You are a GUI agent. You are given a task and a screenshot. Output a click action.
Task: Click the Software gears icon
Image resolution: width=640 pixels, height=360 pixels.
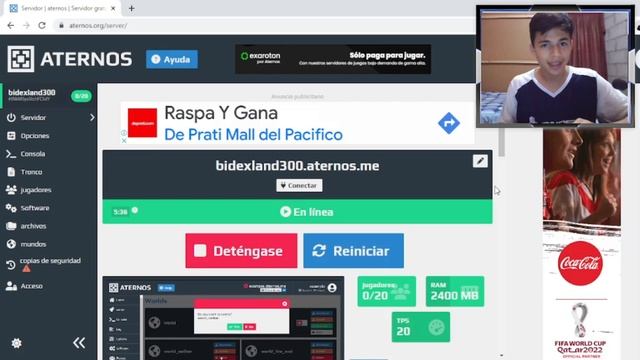(x=11, y=208)
